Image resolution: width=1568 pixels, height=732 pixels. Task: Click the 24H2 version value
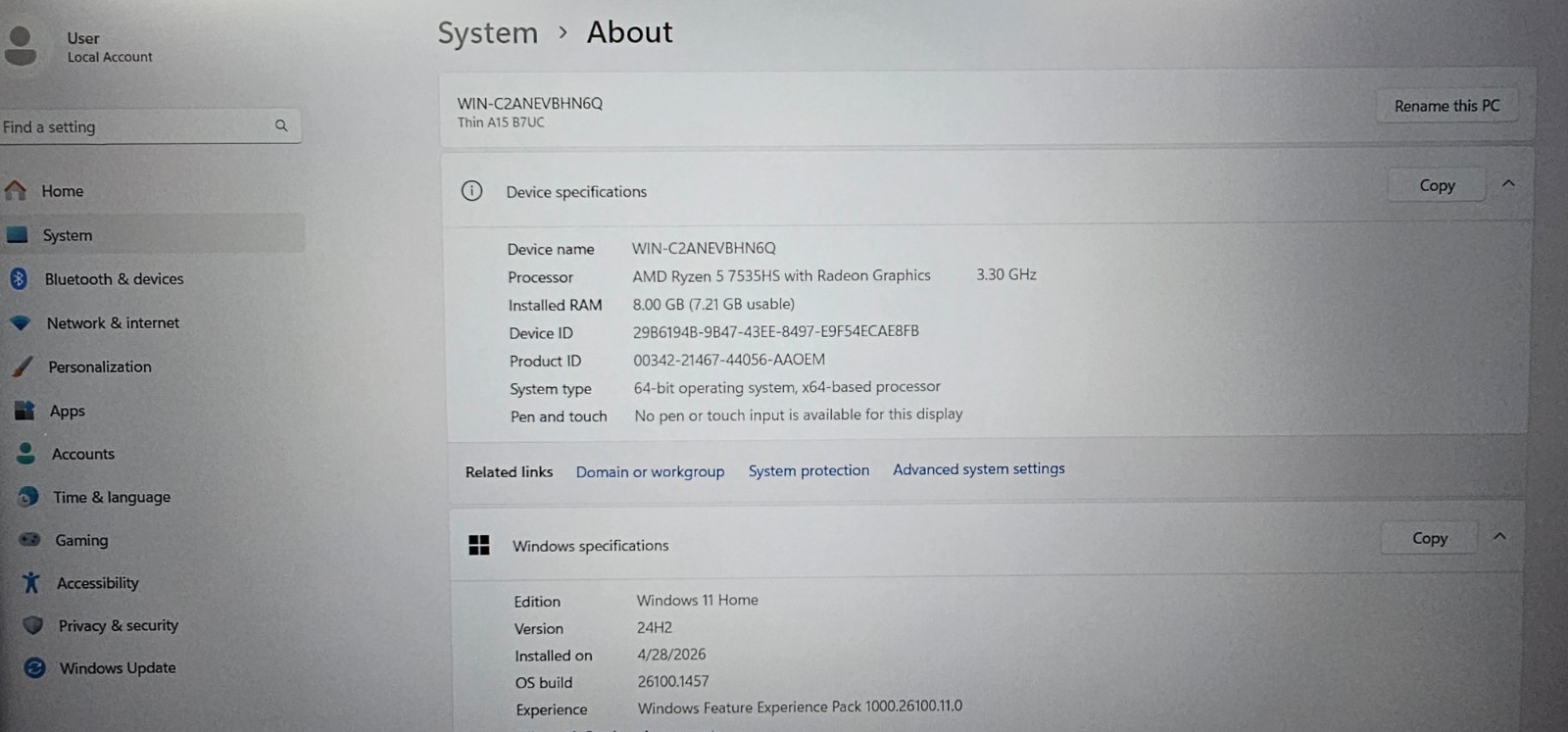(x=654, y=627)
